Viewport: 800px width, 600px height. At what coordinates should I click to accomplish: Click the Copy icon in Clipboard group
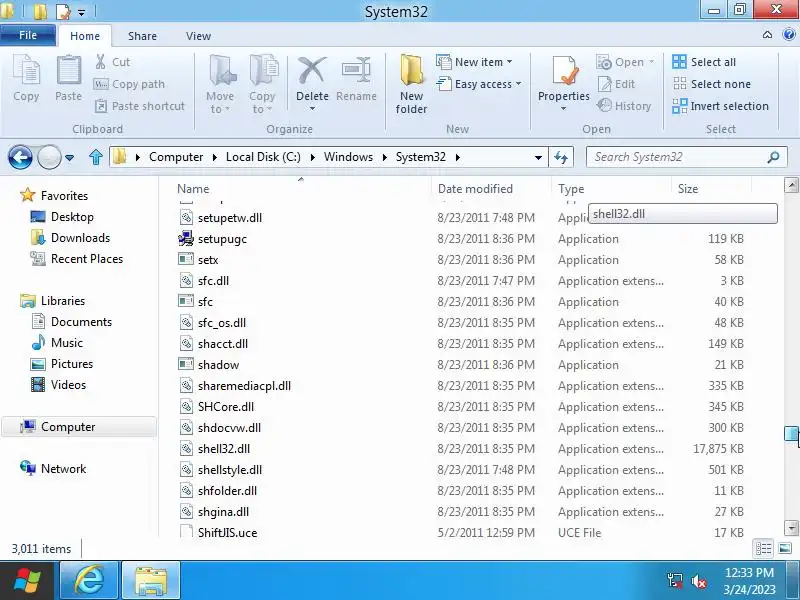coord(26,69)
